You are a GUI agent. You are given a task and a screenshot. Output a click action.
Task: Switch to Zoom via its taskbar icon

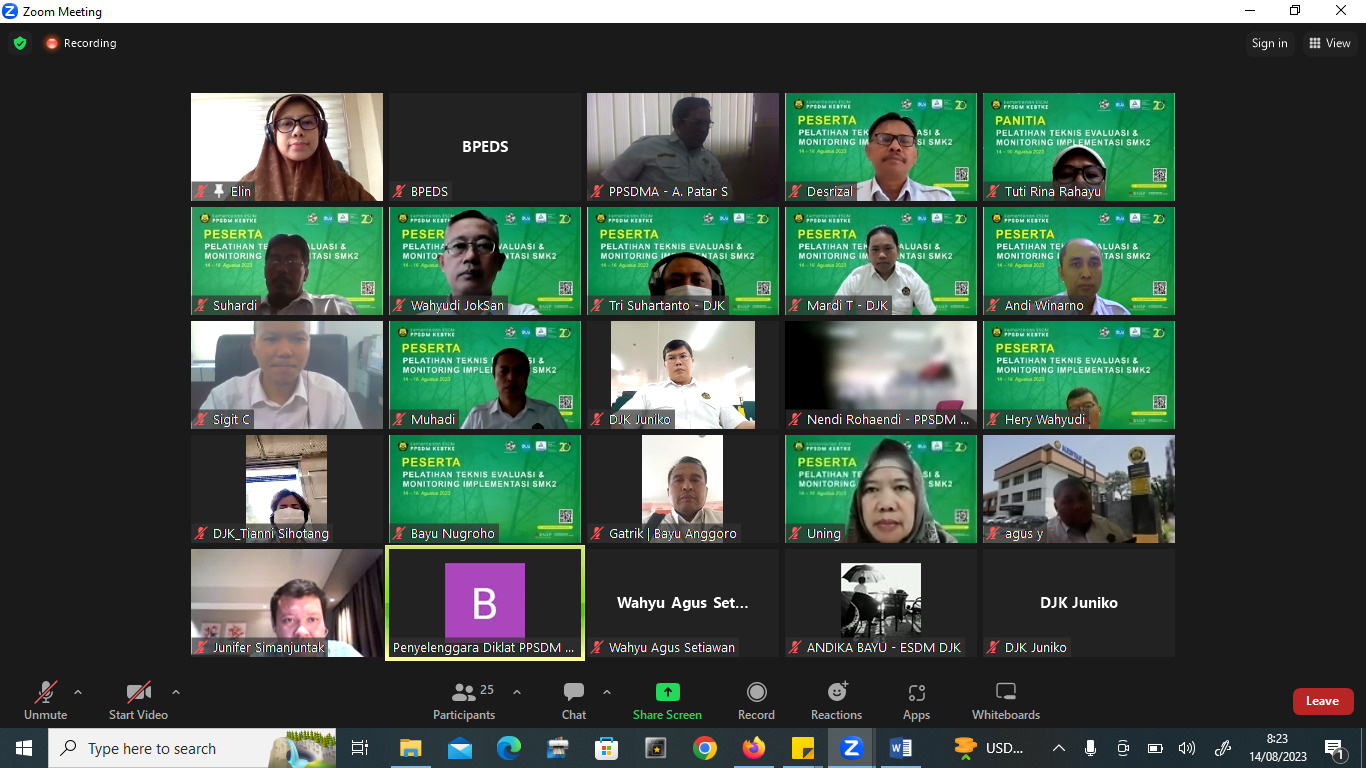tap(852, 748)
